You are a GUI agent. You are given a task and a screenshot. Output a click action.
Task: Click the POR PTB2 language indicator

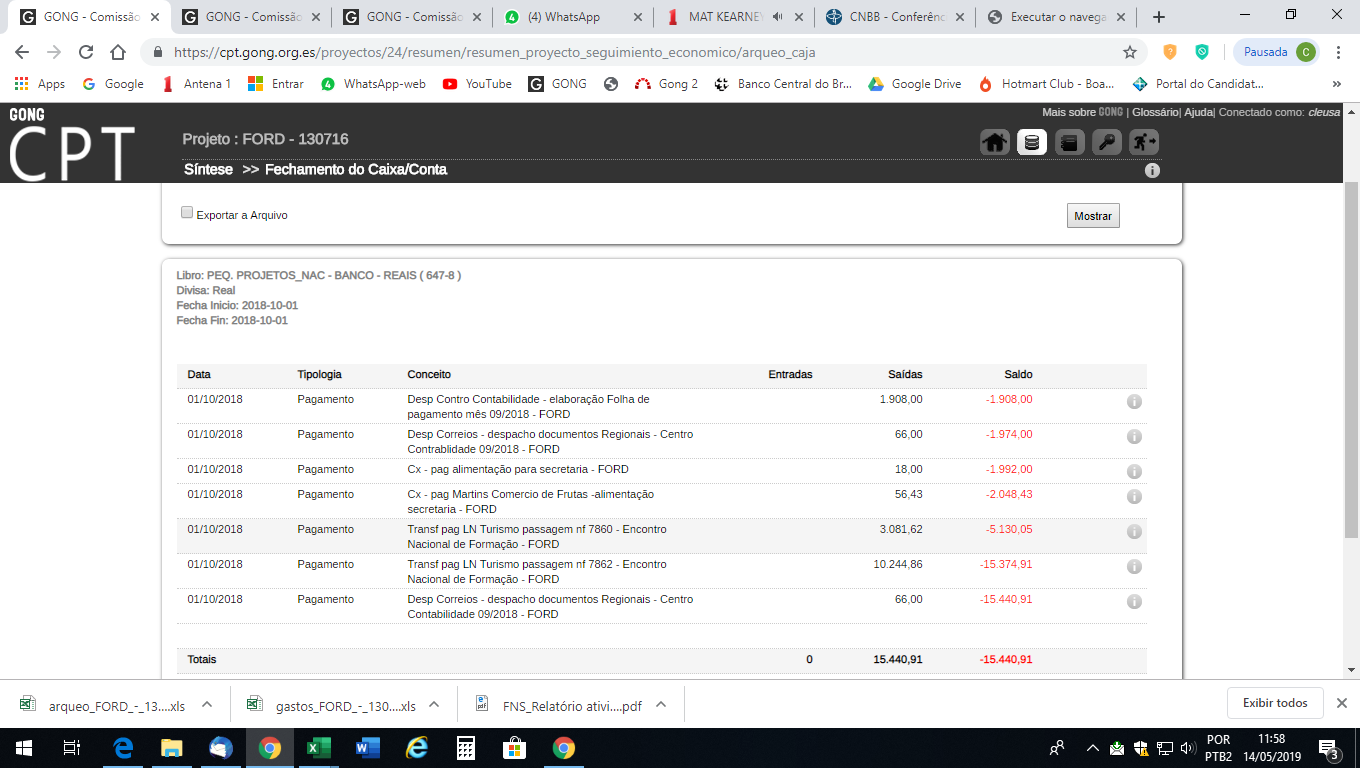pos(1219,748)
